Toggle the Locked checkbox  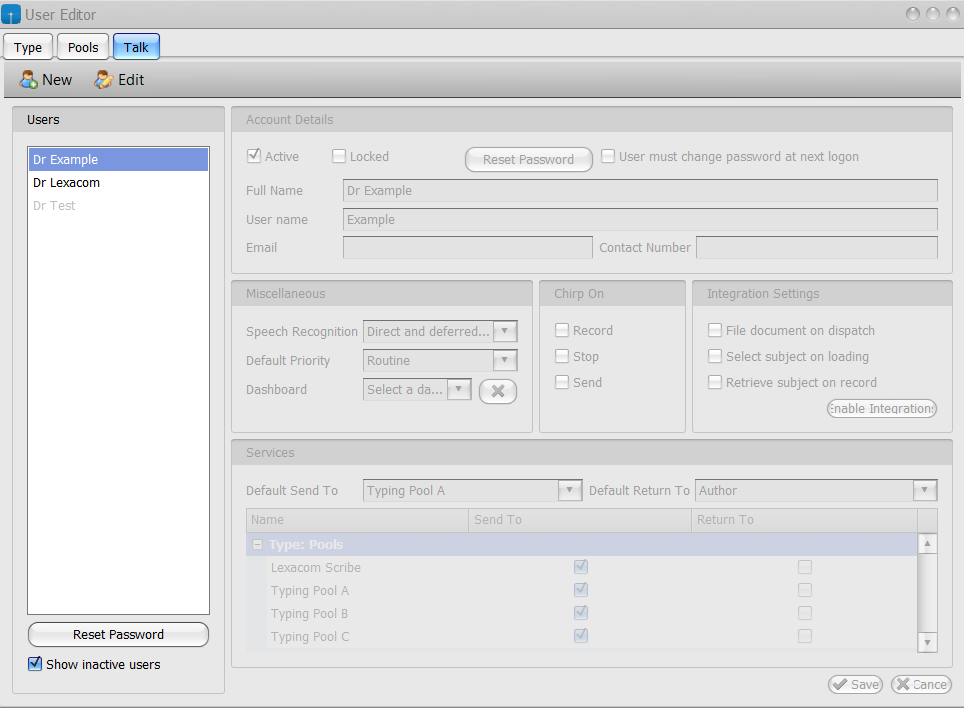click(339, 156)
